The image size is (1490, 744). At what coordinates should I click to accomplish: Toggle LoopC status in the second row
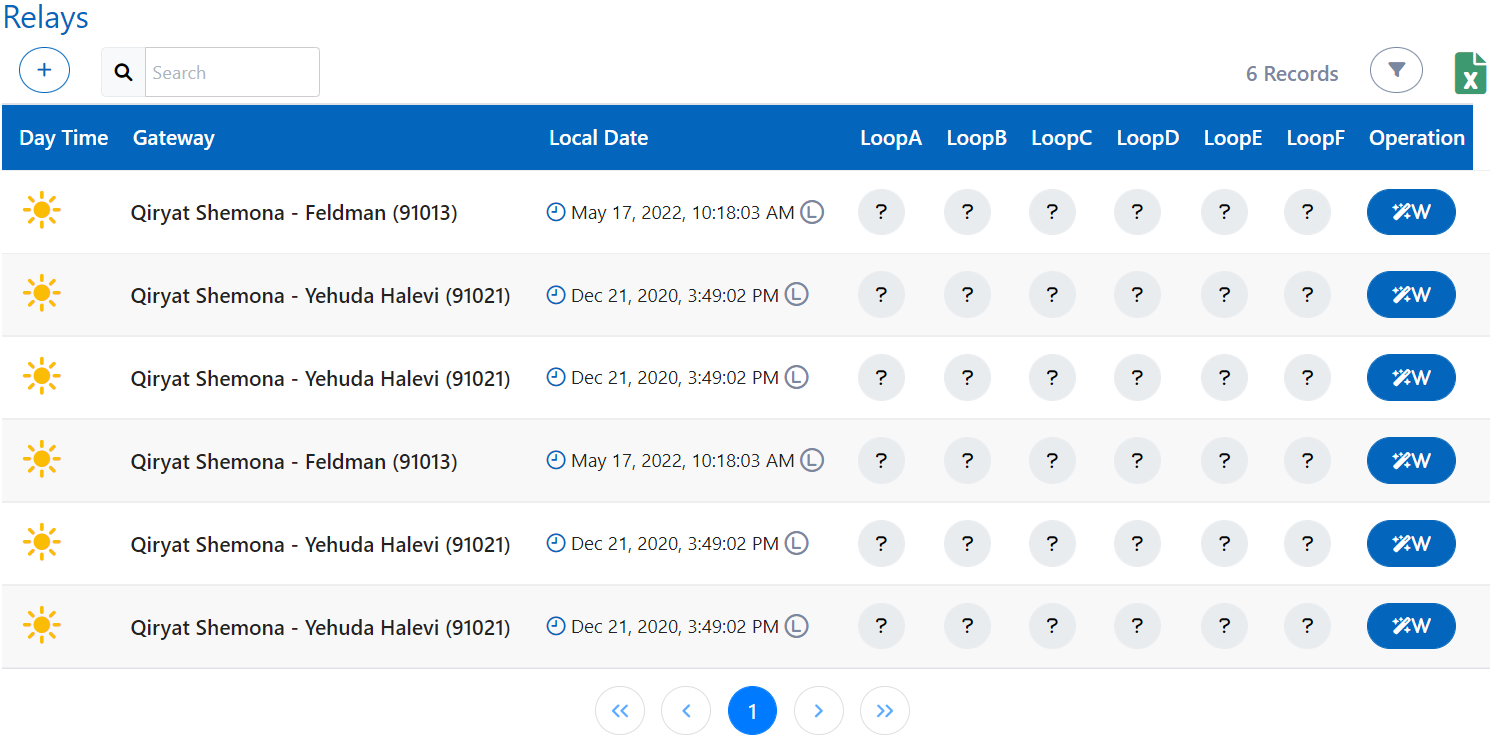coord(1052,295)
